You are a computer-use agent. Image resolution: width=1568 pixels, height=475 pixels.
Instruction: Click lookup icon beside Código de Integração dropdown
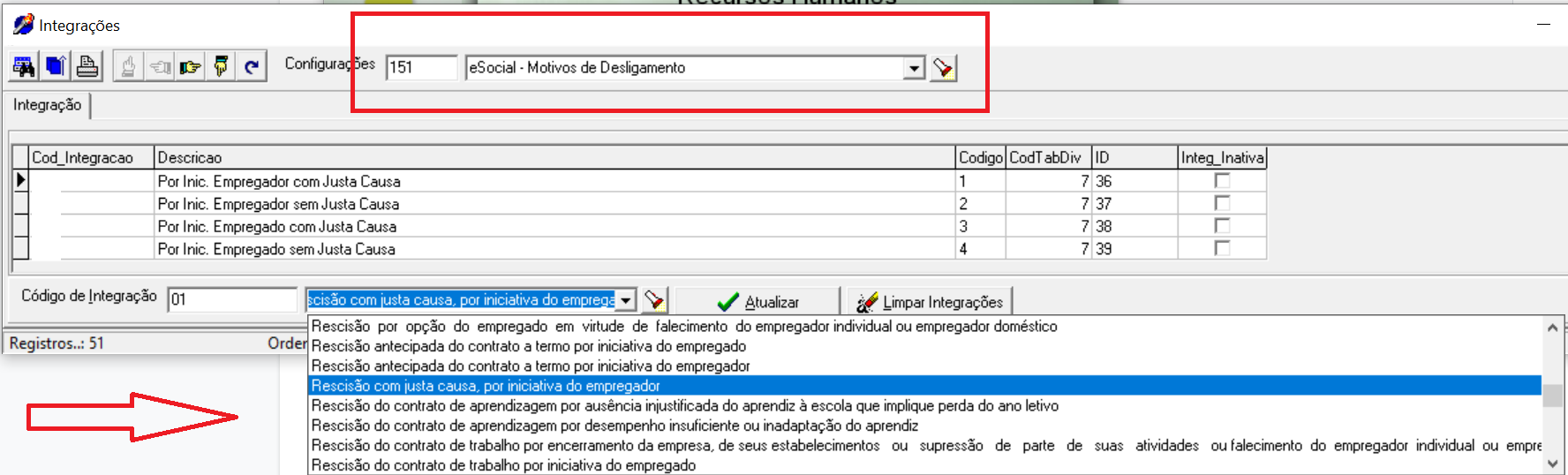pyautogui.click(x=654, y=300)
